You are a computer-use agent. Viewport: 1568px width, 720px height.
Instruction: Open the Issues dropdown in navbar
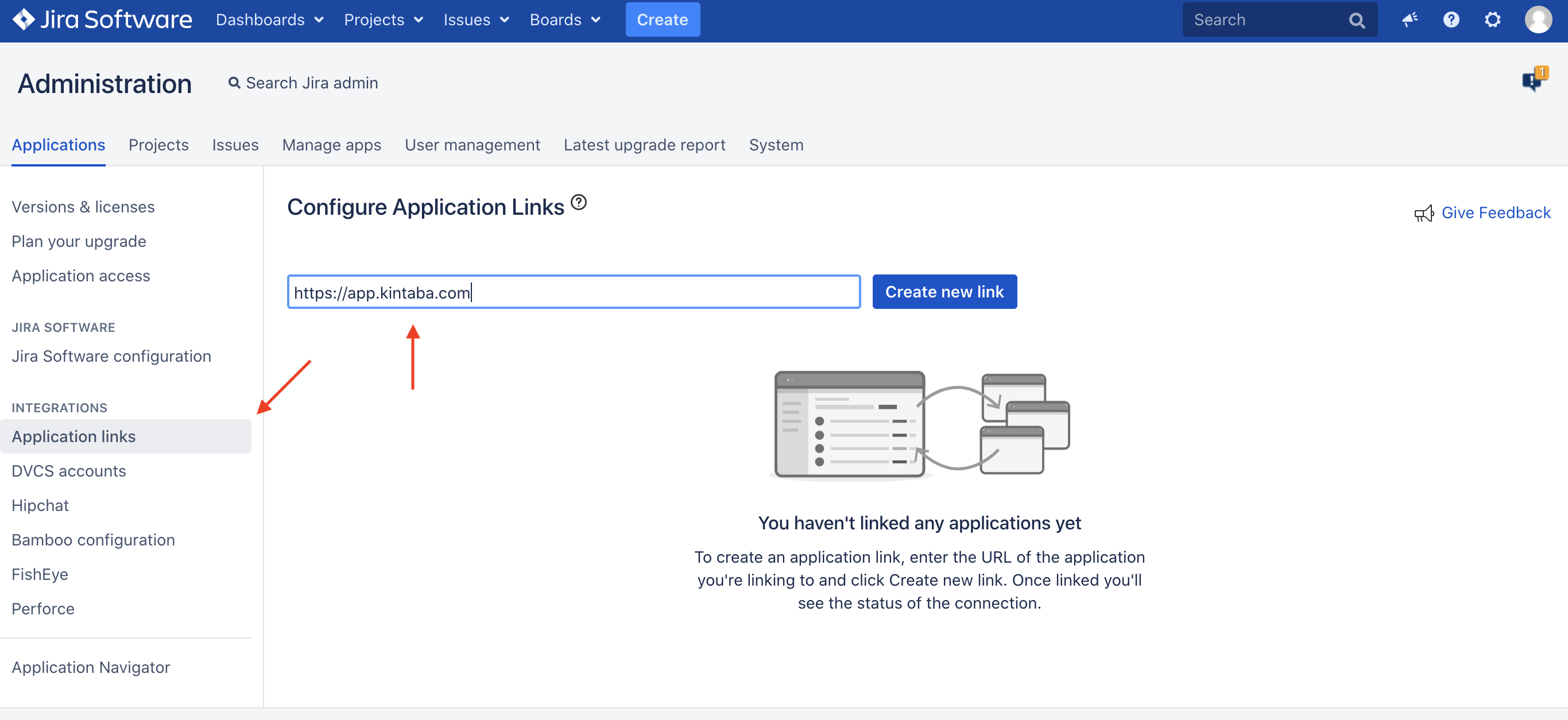pos(475,20)
